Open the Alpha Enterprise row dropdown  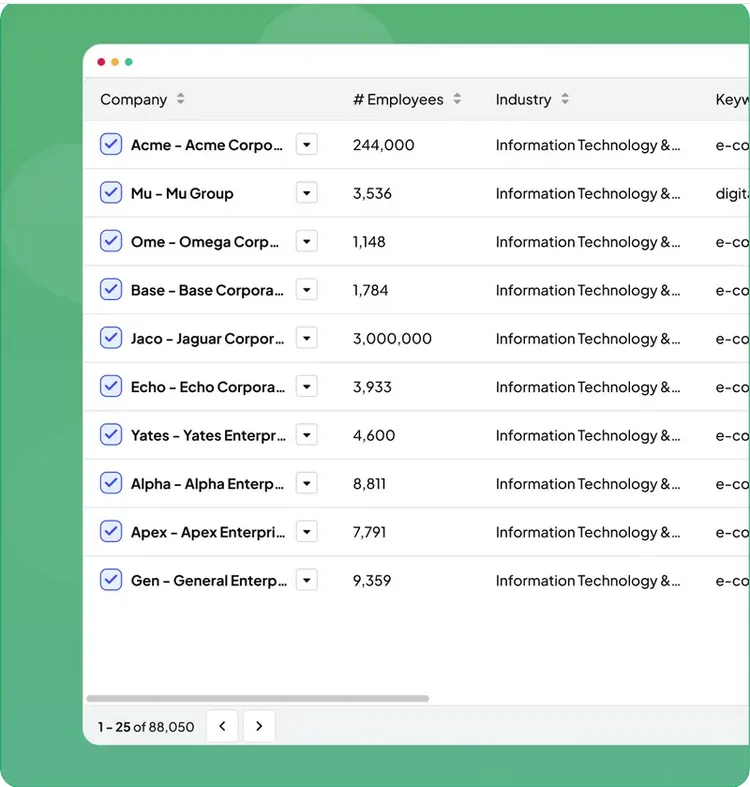click(306, 483)
